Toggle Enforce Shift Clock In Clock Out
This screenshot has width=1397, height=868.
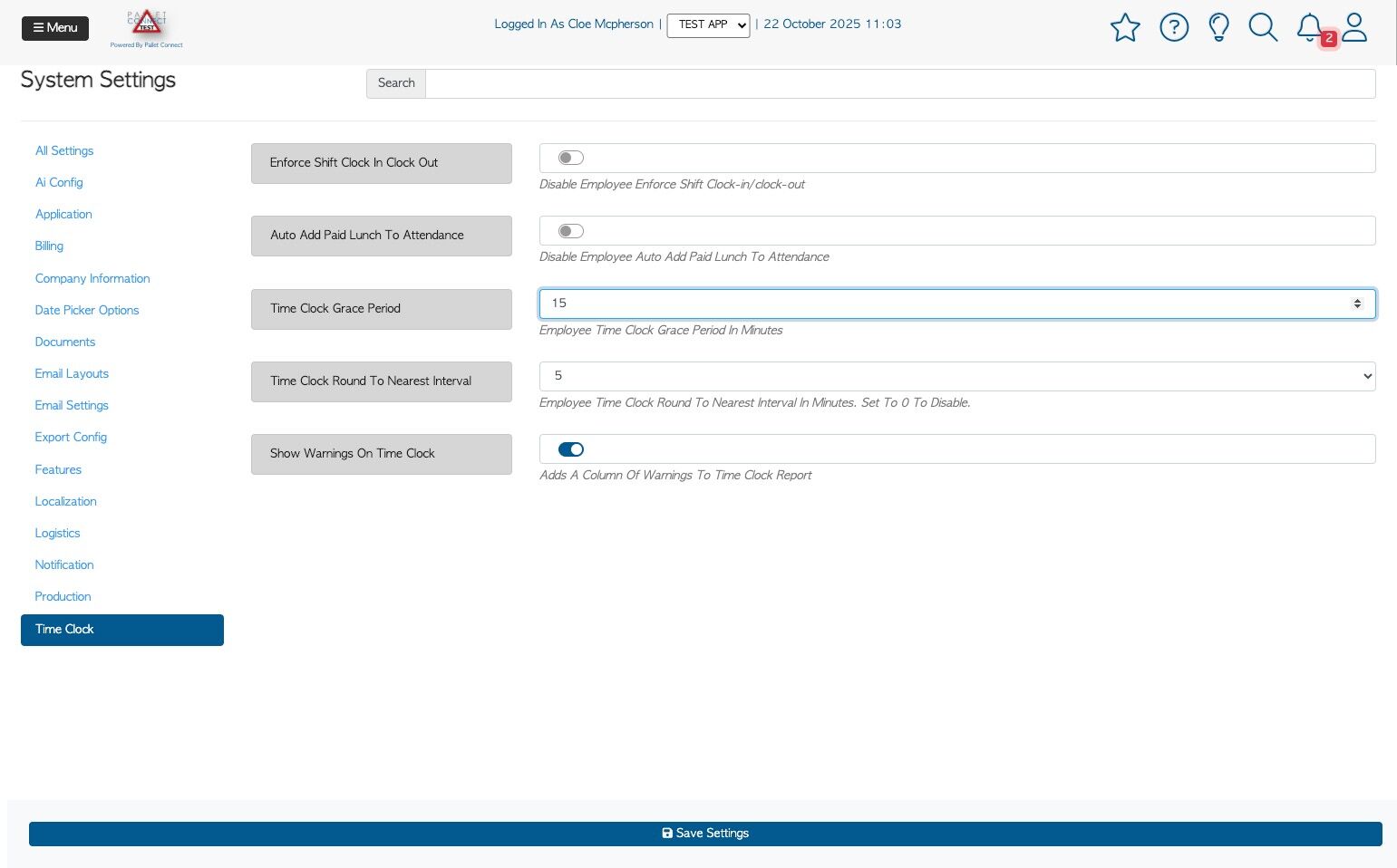[571, 158]
